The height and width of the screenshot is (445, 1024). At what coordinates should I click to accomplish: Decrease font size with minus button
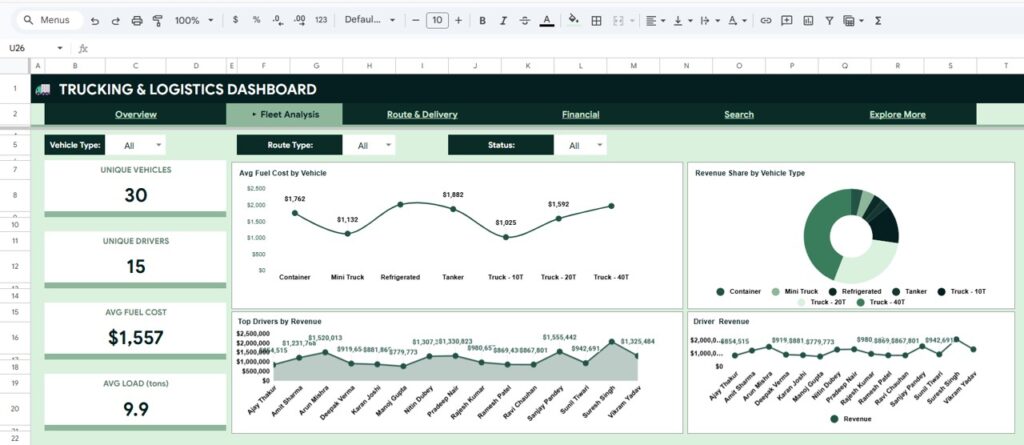tap(415, 20)
